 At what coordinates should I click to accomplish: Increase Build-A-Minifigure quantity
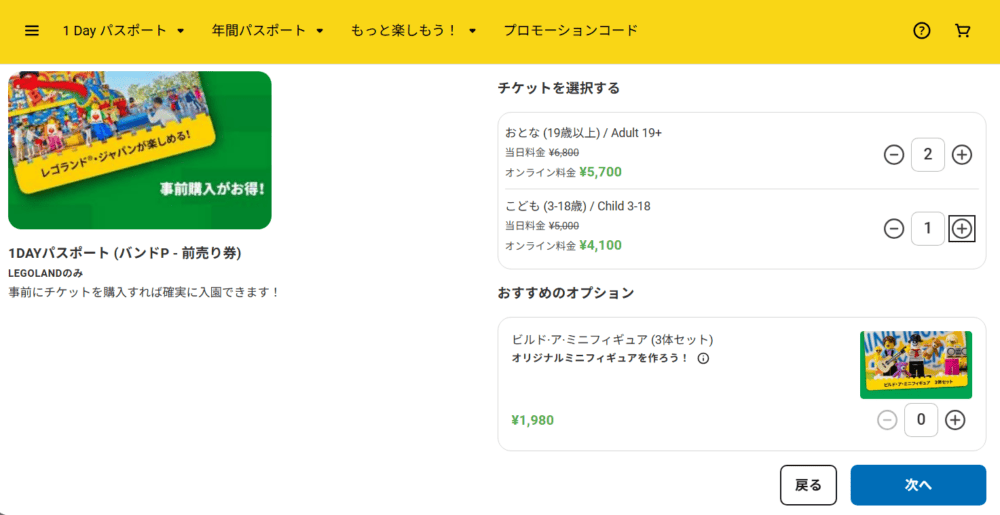955,420
